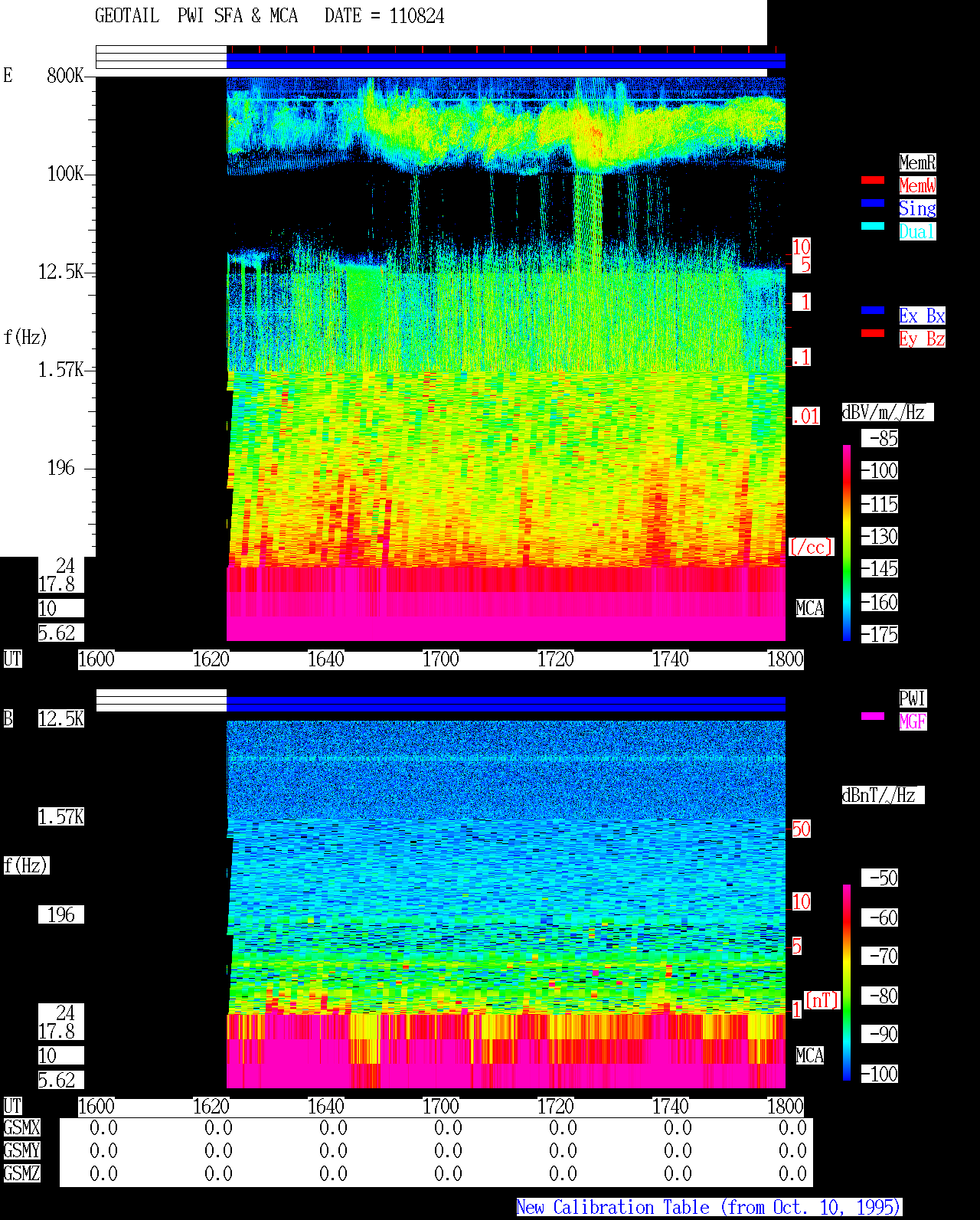Click the 'MCA' label beside E panel

coord(810,608)
